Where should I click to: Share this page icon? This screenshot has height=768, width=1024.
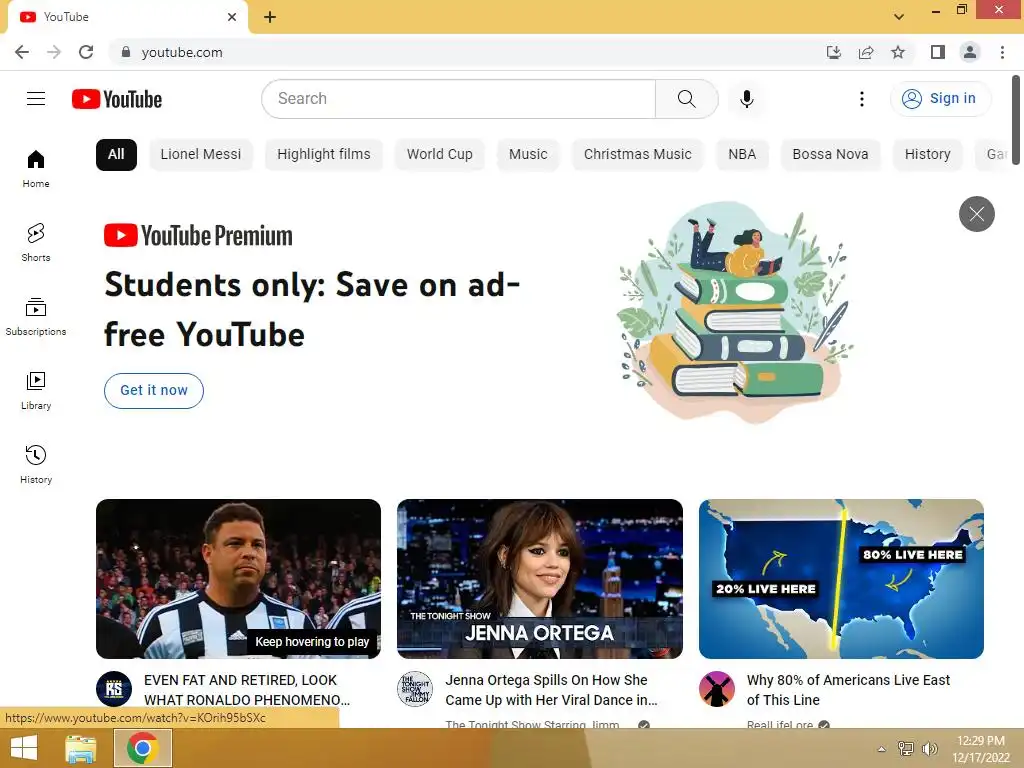click(x=866, y=52)
